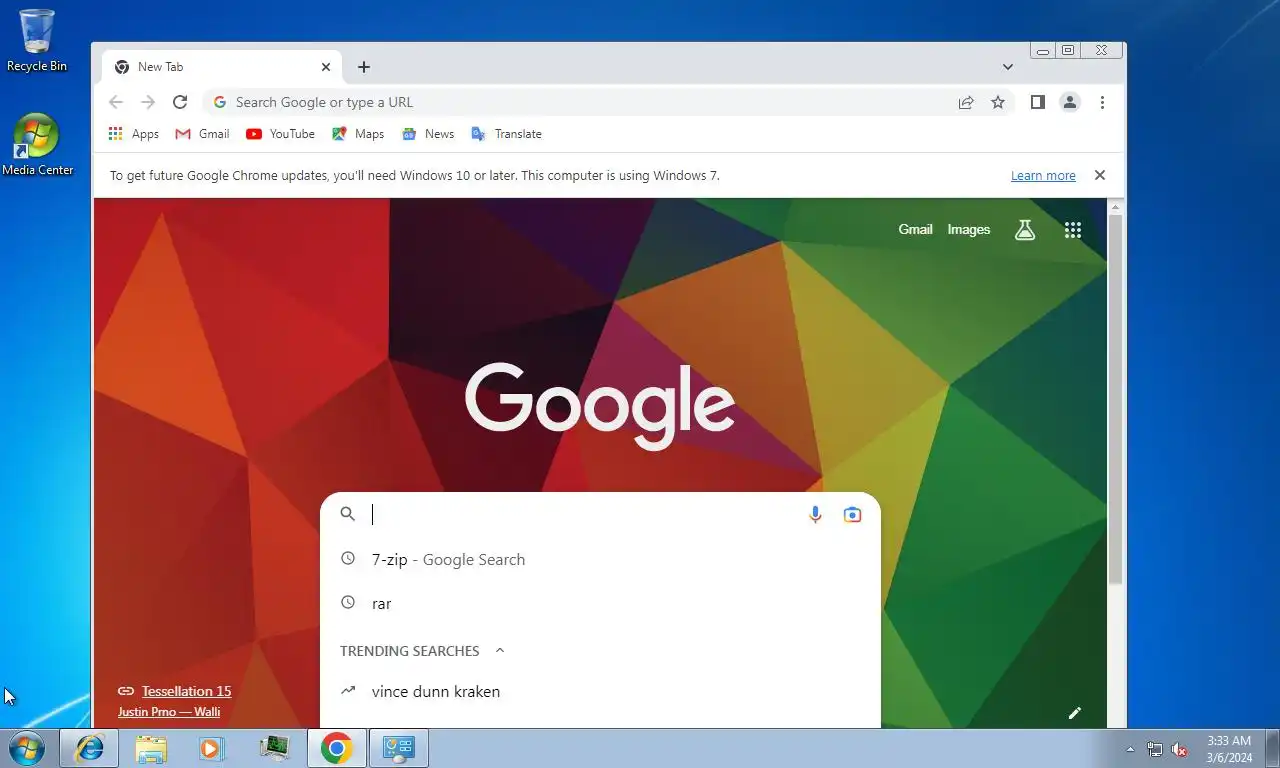Viewport: 1280px width, 768px height.
Task: Search by image with camera icon
Action: [852, 514]
